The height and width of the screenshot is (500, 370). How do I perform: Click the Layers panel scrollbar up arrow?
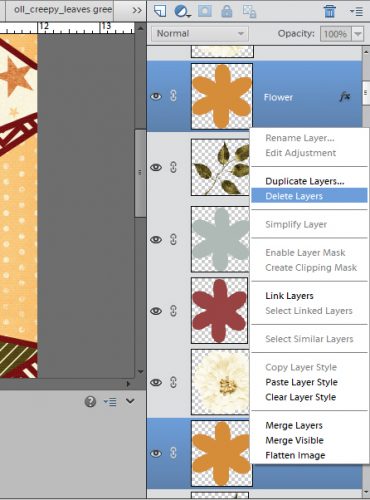coord(366,52)
